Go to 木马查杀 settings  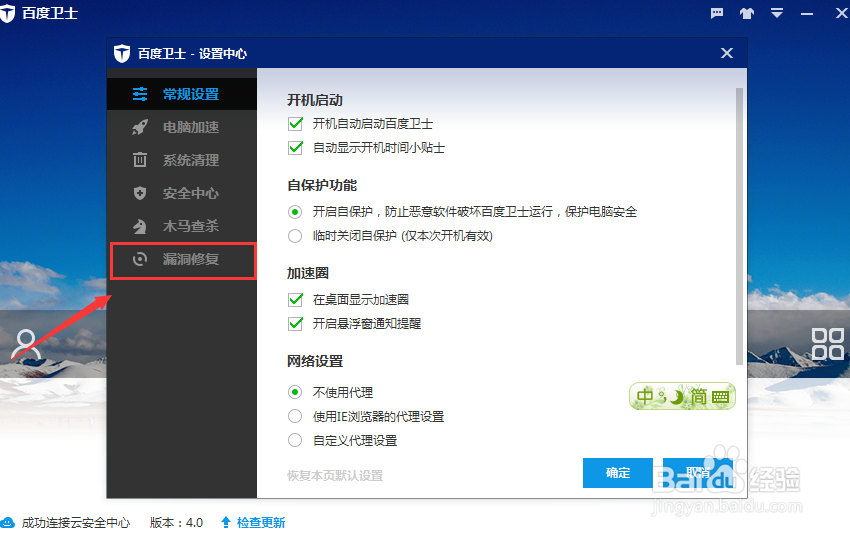click(182, 226)
